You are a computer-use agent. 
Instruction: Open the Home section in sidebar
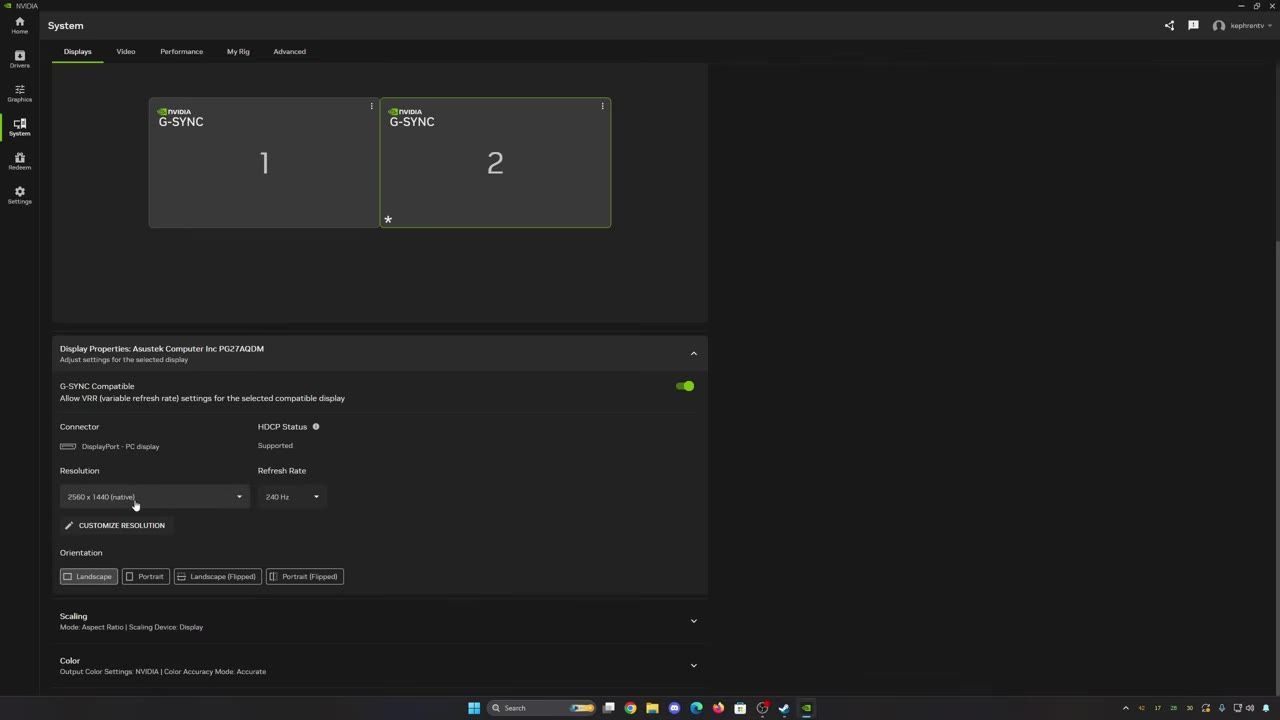point(19,25)
